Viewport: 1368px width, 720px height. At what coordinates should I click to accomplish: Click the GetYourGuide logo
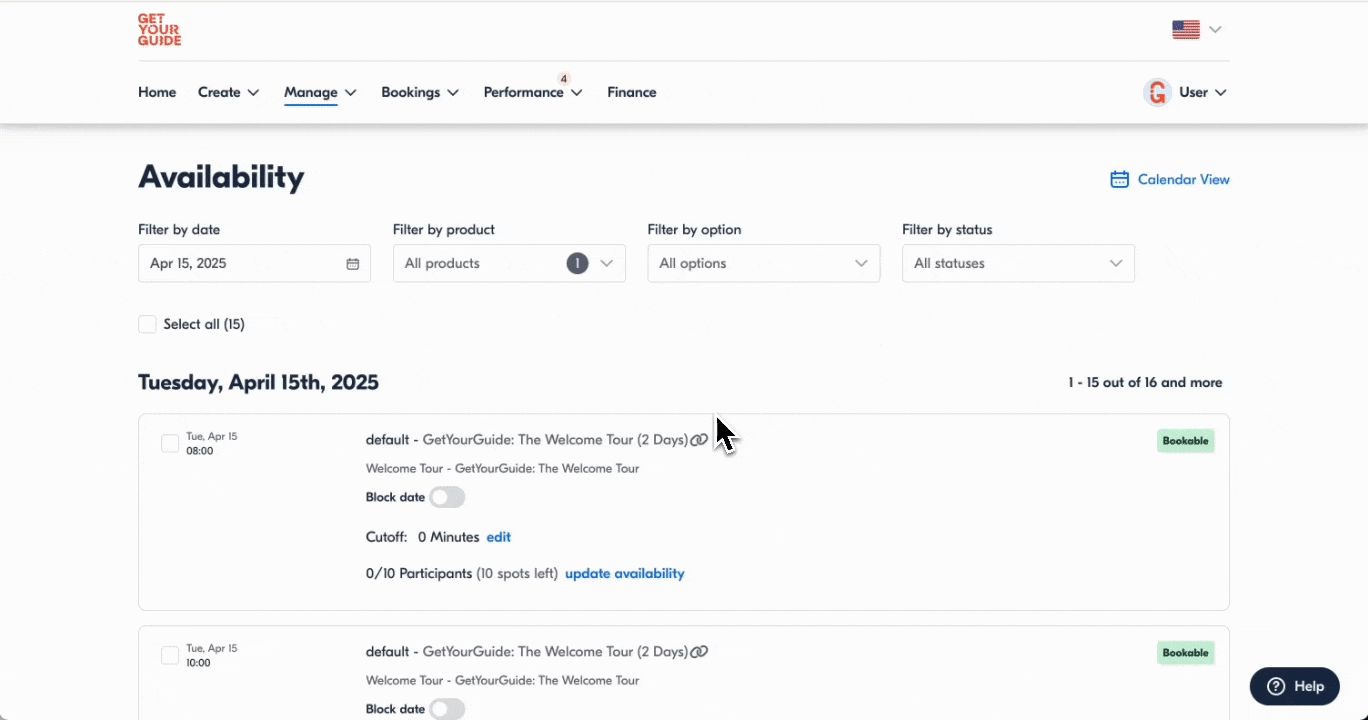coord(159,30)
